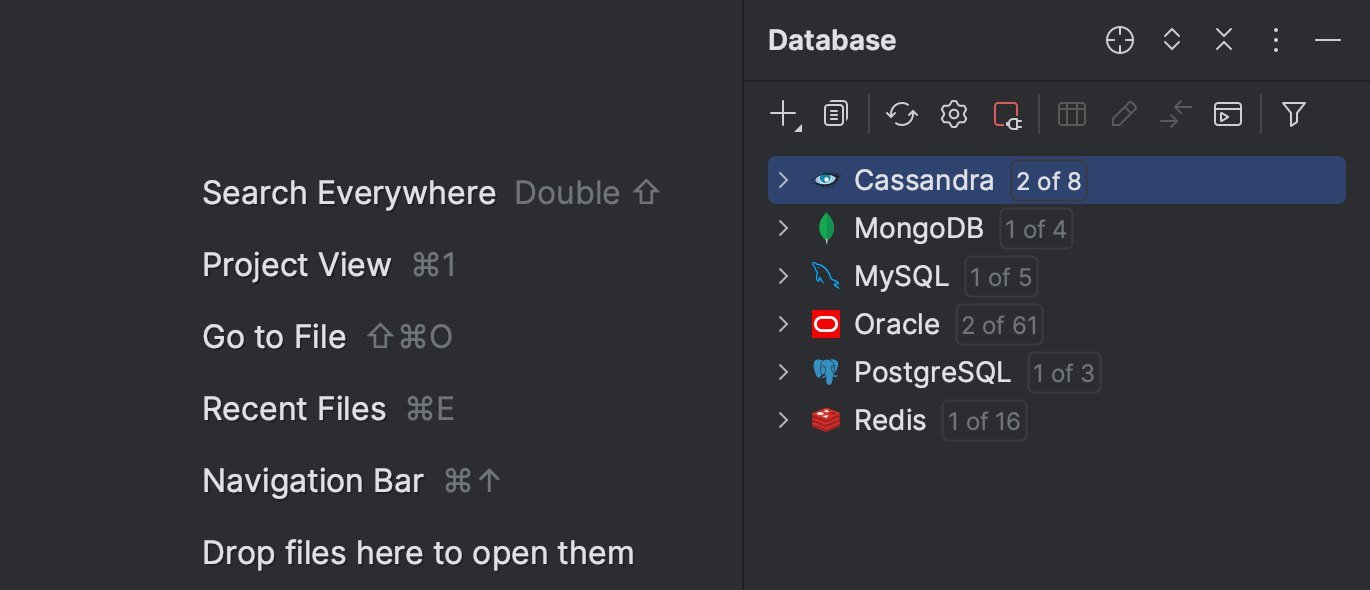Toggle the filter funnel in the Database toolbar
The height and width of the screenshot is (590, 1370).
coord(1293,113)
